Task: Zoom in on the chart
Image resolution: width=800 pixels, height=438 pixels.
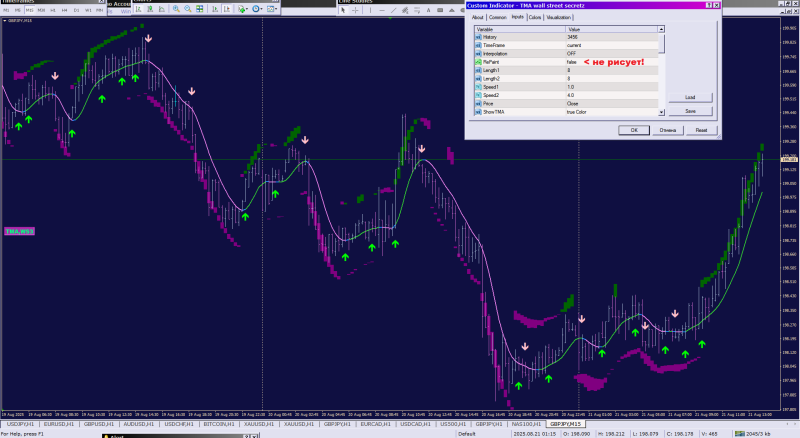Action: click(x=176, y=9)
